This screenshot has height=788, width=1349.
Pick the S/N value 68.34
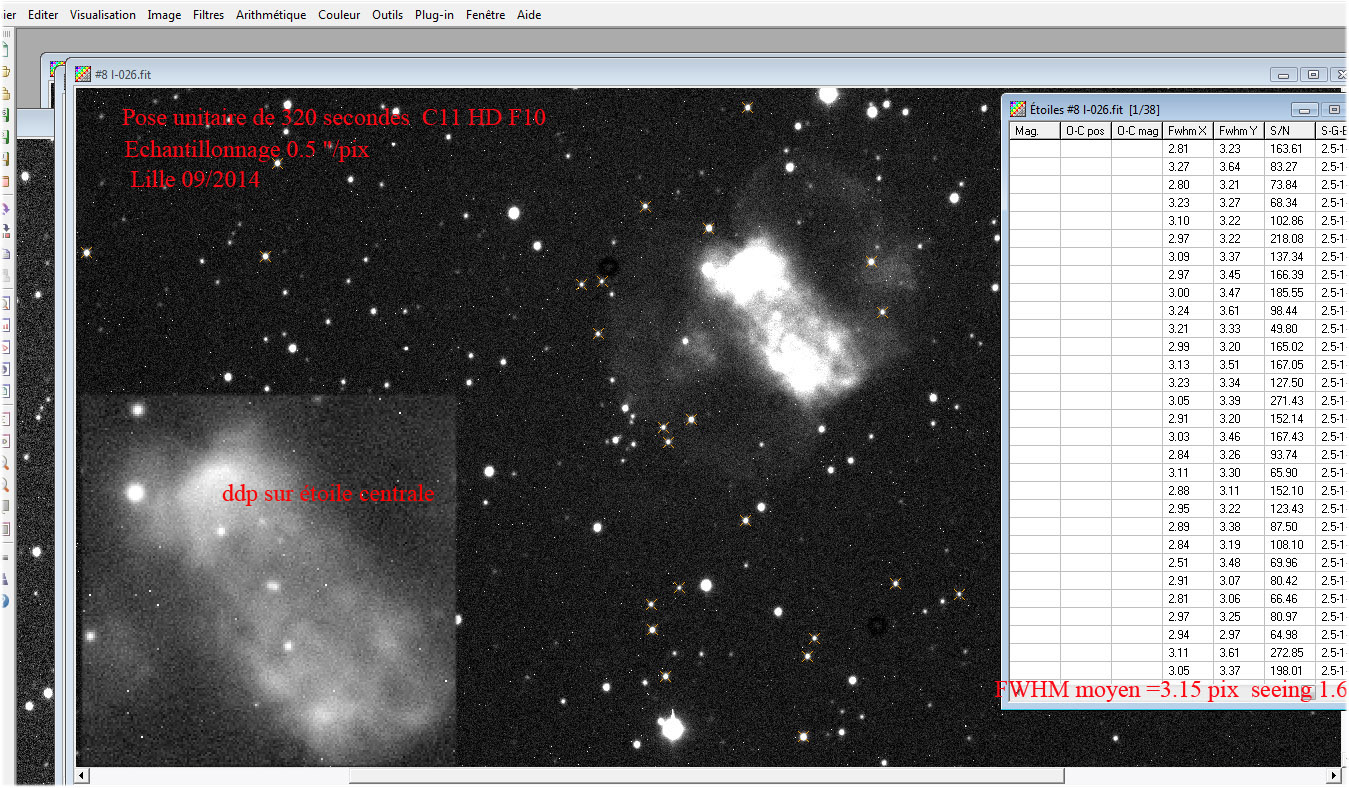pos(1292,203)
